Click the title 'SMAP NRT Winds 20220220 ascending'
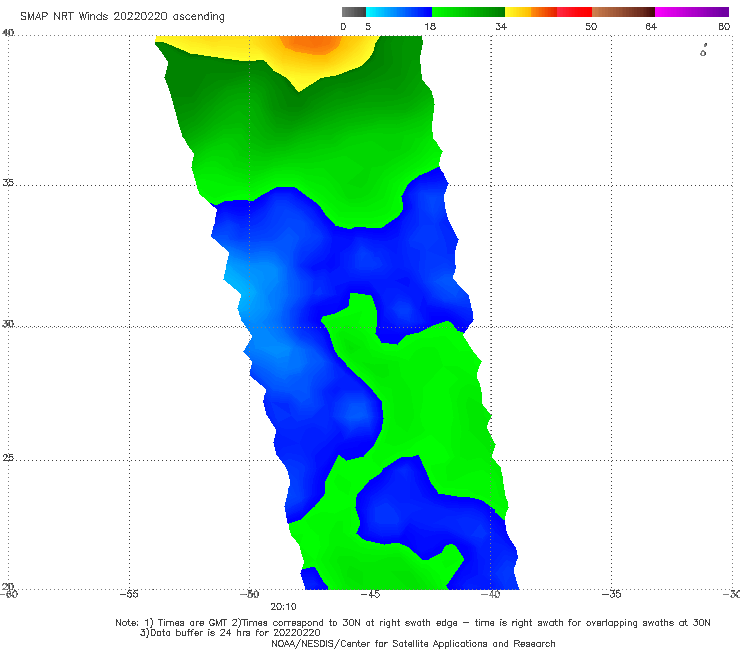Screen dimensions: 740x650 coord(122,16)
